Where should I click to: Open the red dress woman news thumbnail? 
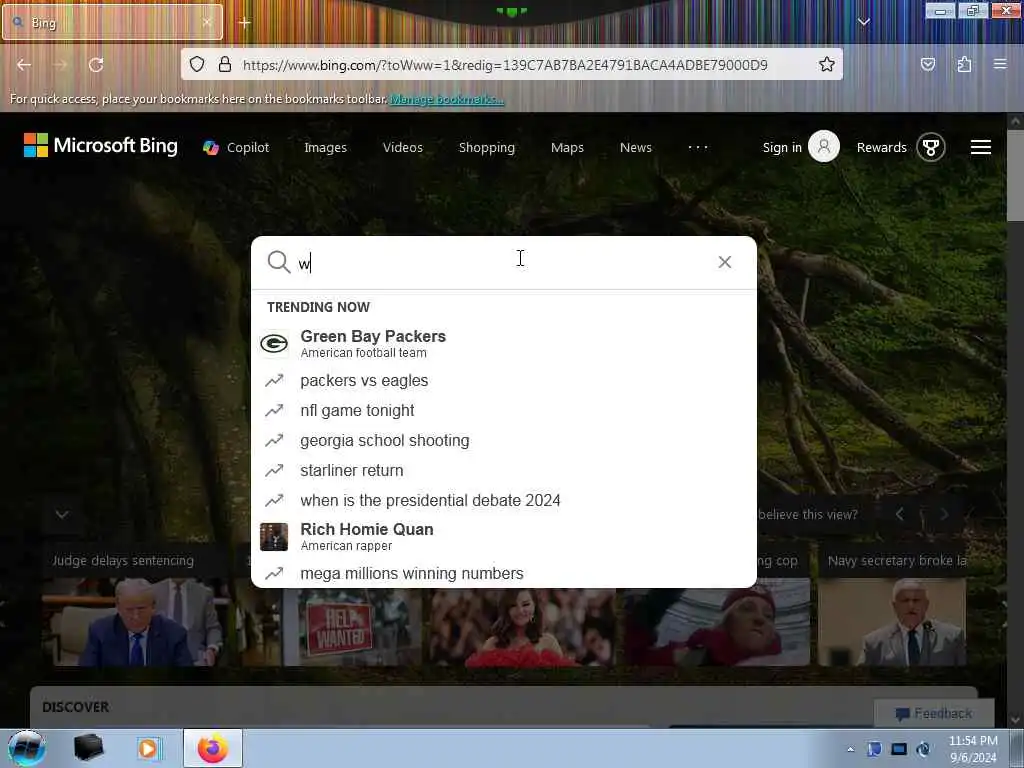[x=520, y=627]
